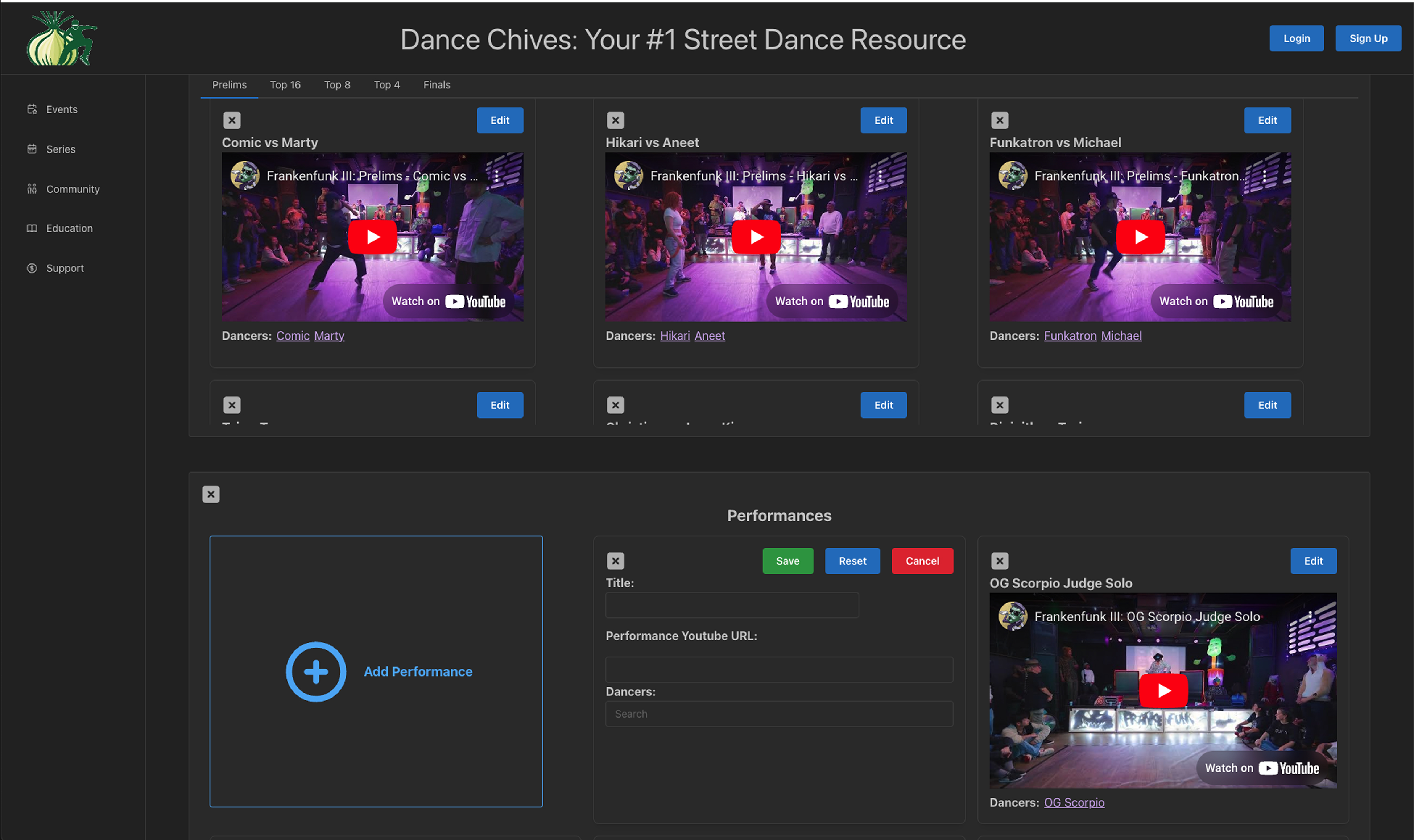
Task: Play the OG Scorpio Judge Solo video
Action: pyautogui.click(x=1163, y=691)
